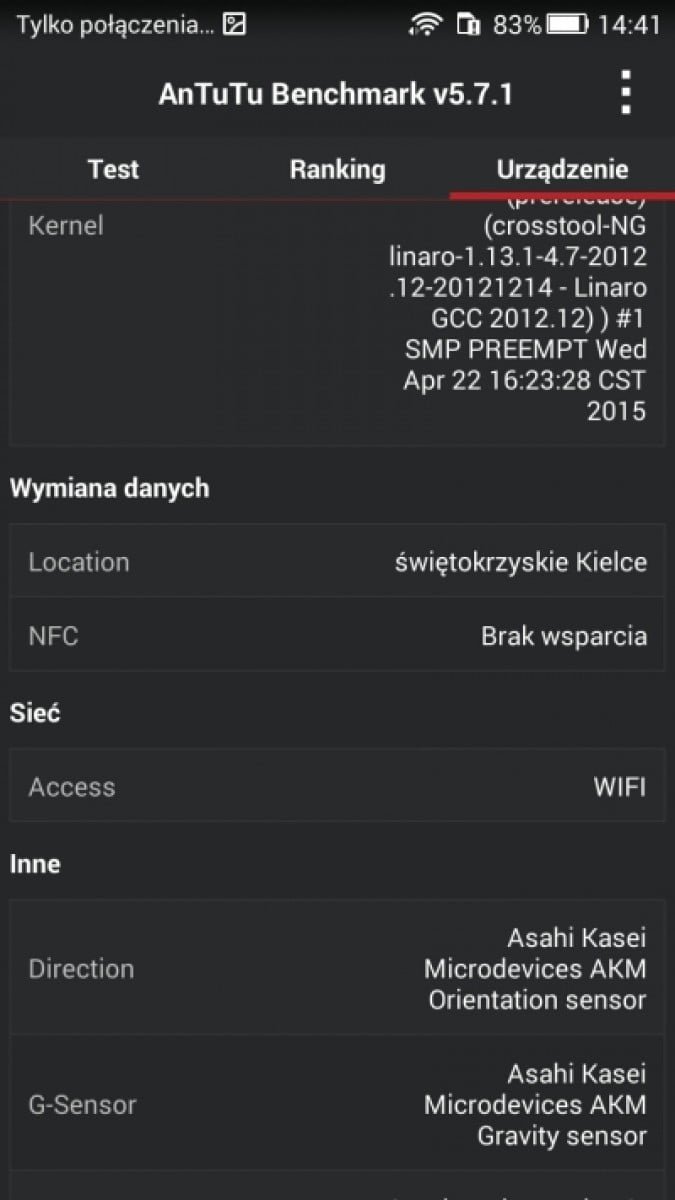Open the three-dot overflow menu

click(x=626, y=93)
